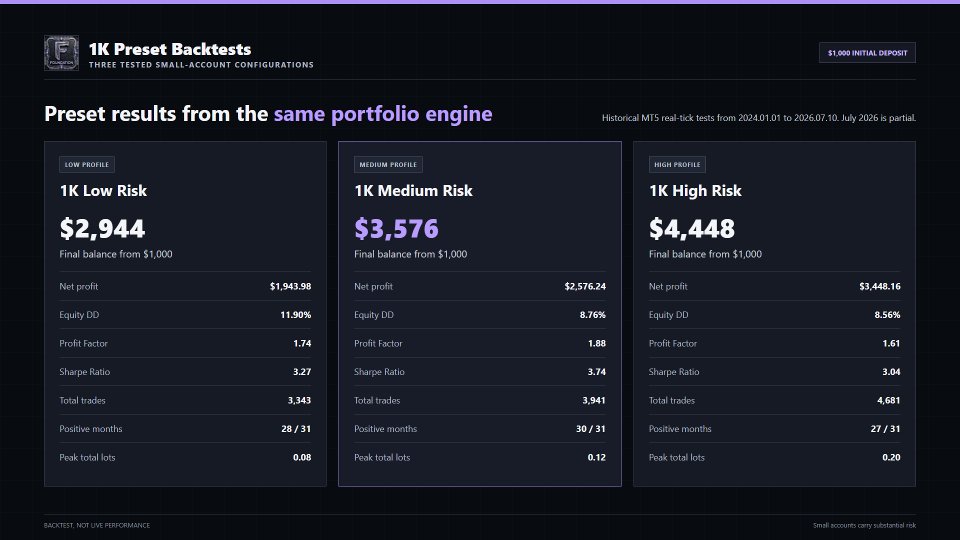Screen dimensions: 960x540
Task: Click High Risk Peak total lots 0.20
Action: click(x=891, y=457)
